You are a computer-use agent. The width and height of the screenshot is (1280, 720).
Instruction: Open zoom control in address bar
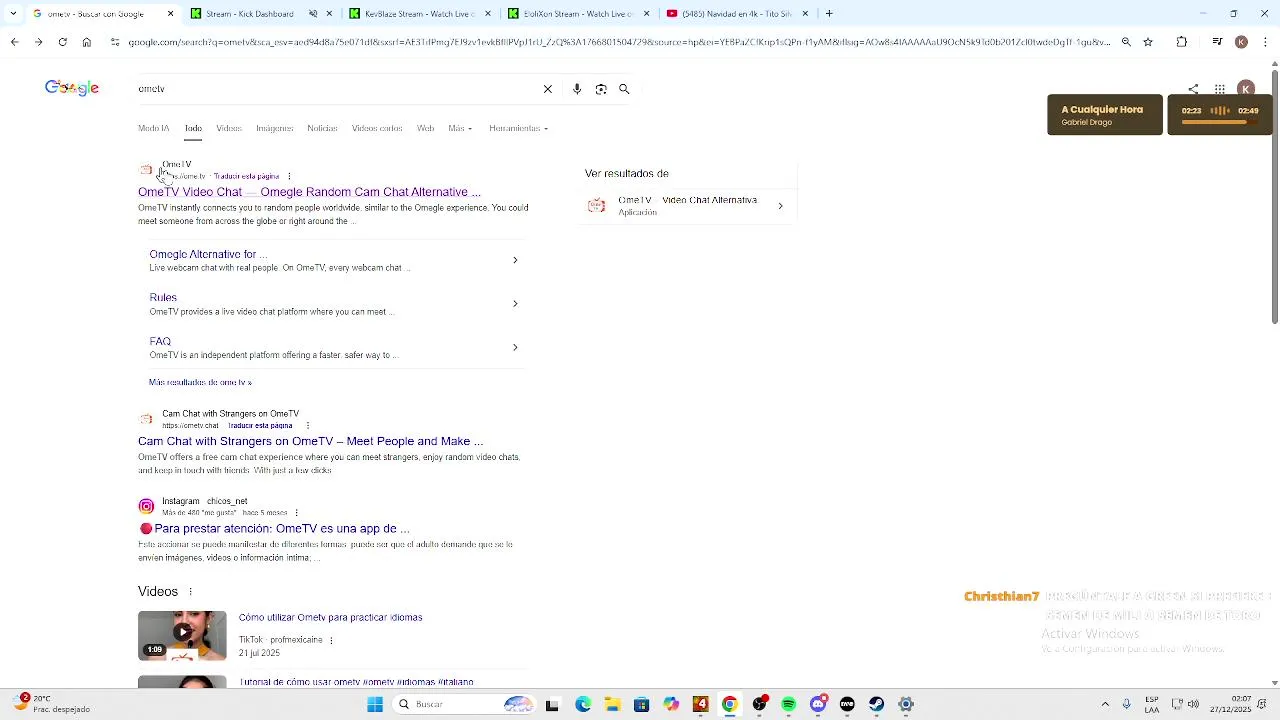1126,42
